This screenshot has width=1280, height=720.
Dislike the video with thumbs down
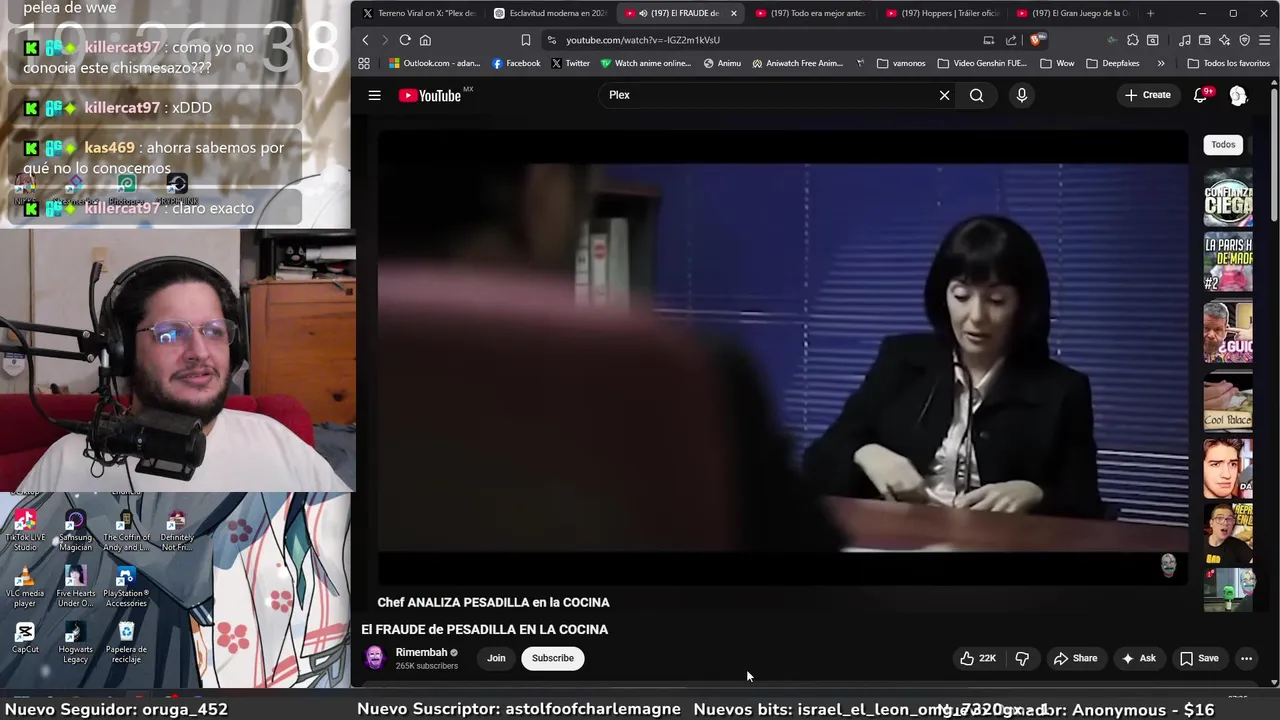coord(1022,658)
